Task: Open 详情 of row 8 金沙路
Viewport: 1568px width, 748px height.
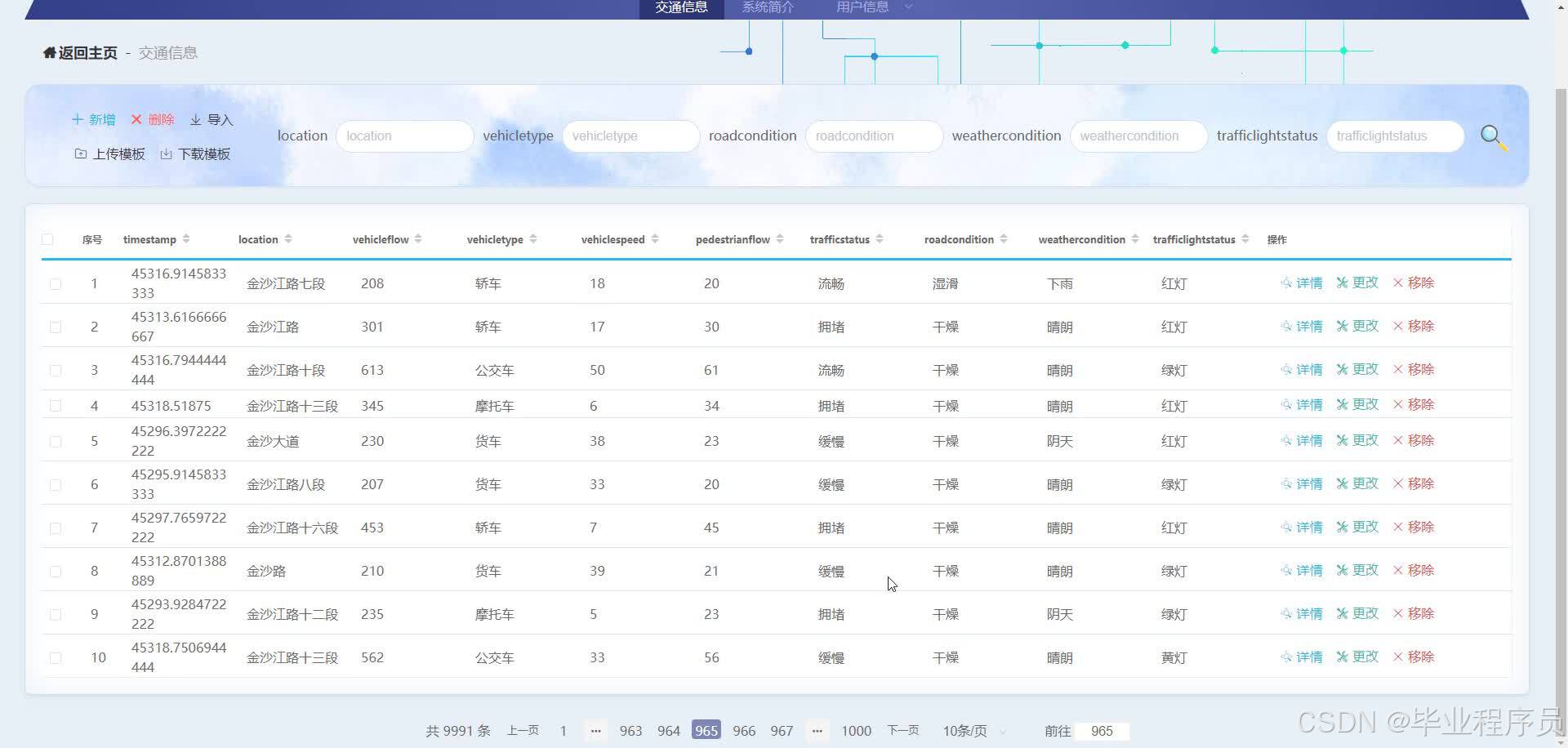Action: pyautogui.click(x=1302, y=570)
